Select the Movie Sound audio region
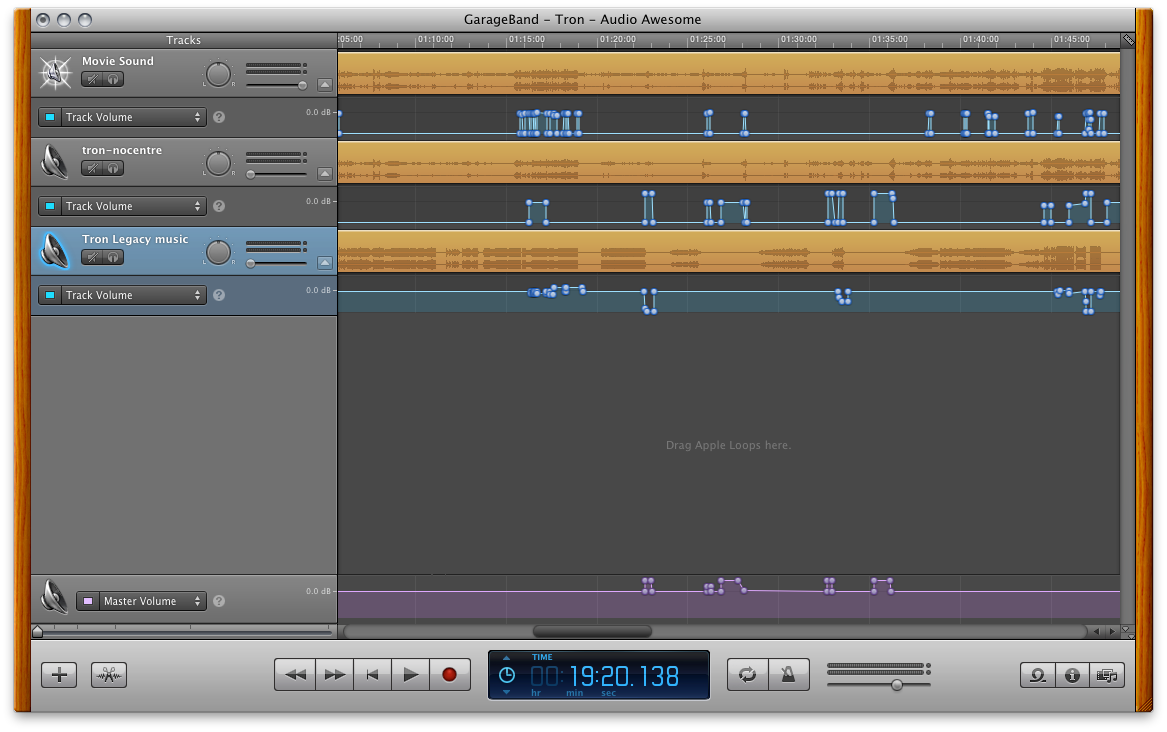The height and width of the screenshot is (732, 1167). click(729, 74)
